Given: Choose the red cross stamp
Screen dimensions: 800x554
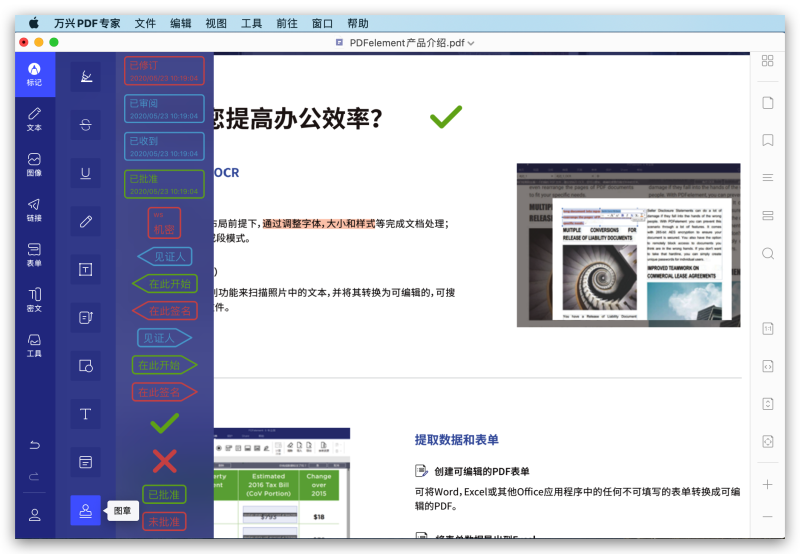Looking at the screenshot, I should click(x=164, y=460).
